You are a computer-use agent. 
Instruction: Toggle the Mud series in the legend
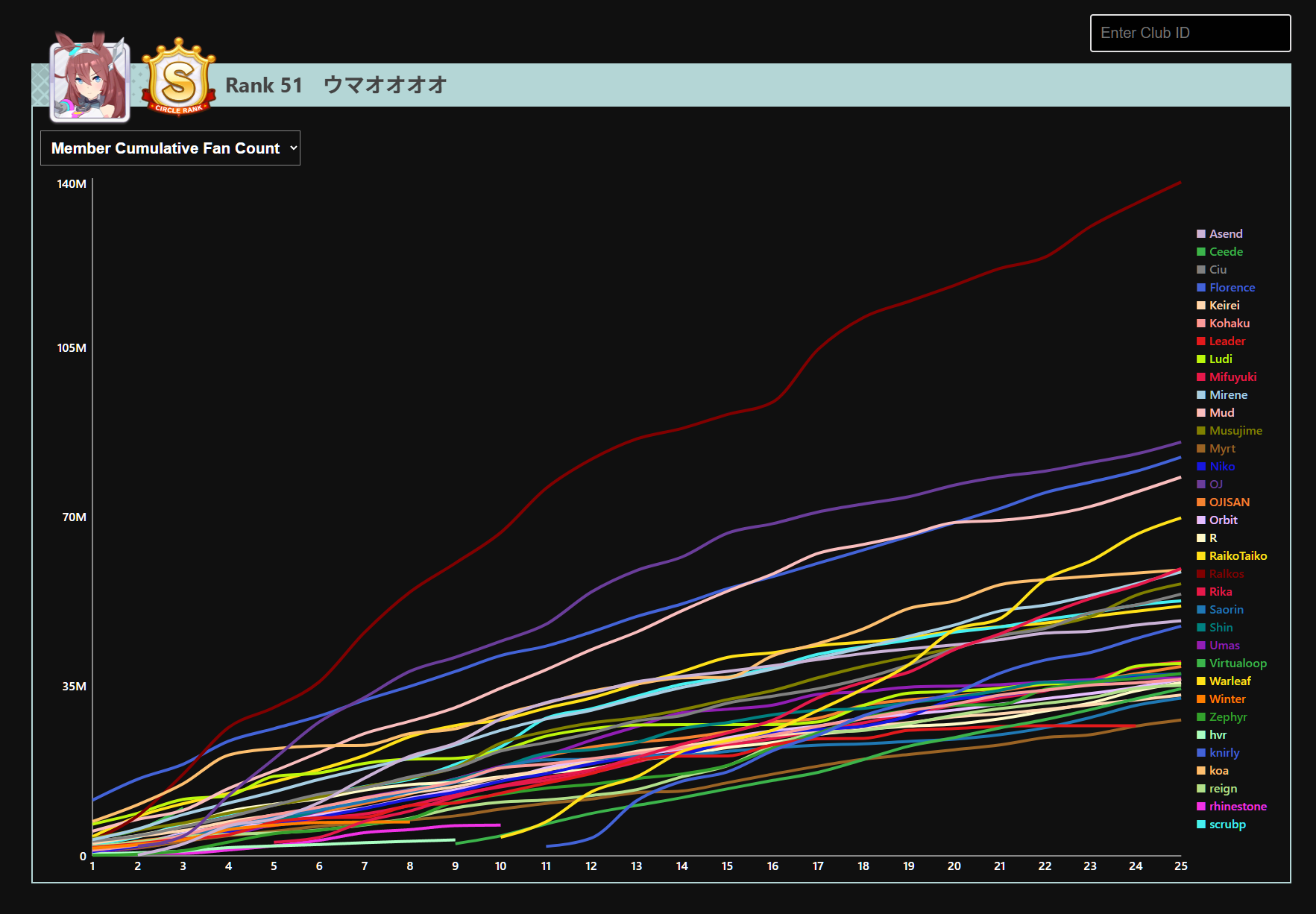[1215, 413]
